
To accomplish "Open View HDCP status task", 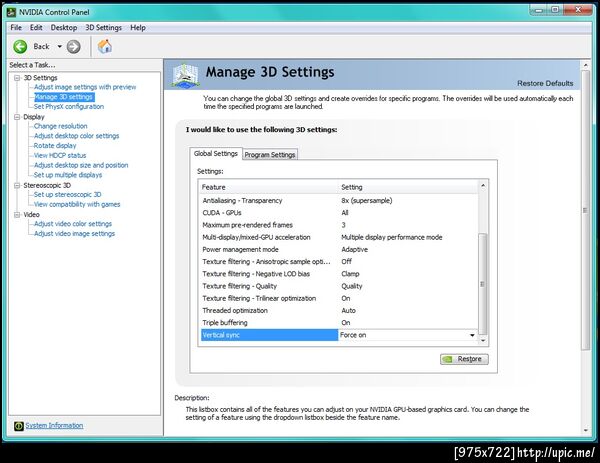I will 60,155.
